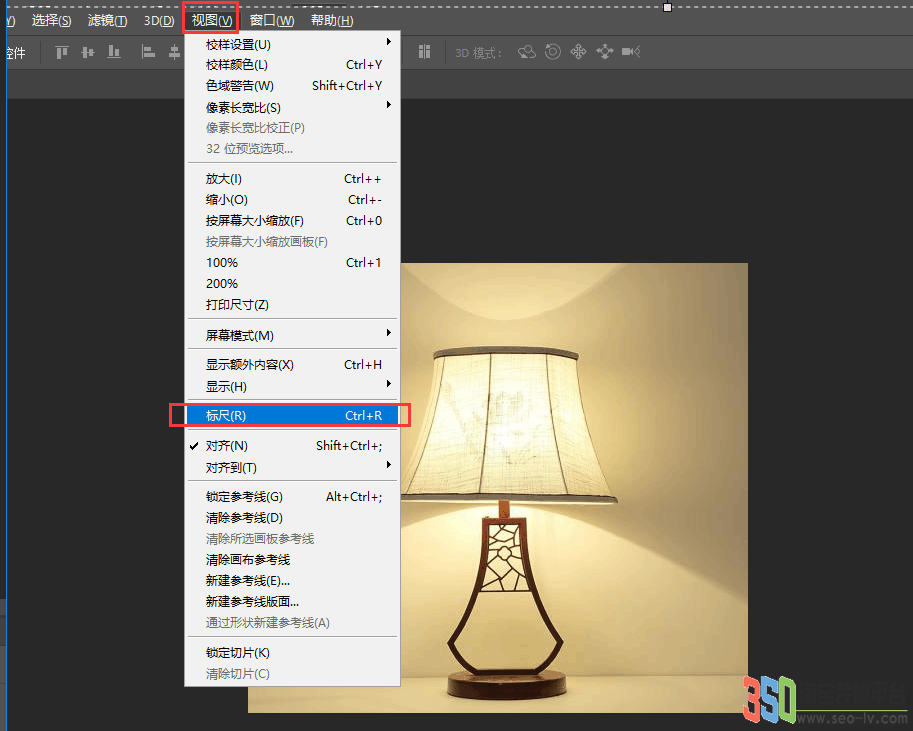Screen dimensions: 913x731
Task: Click the align bottom edges icon
Action: tap(114, 52)
